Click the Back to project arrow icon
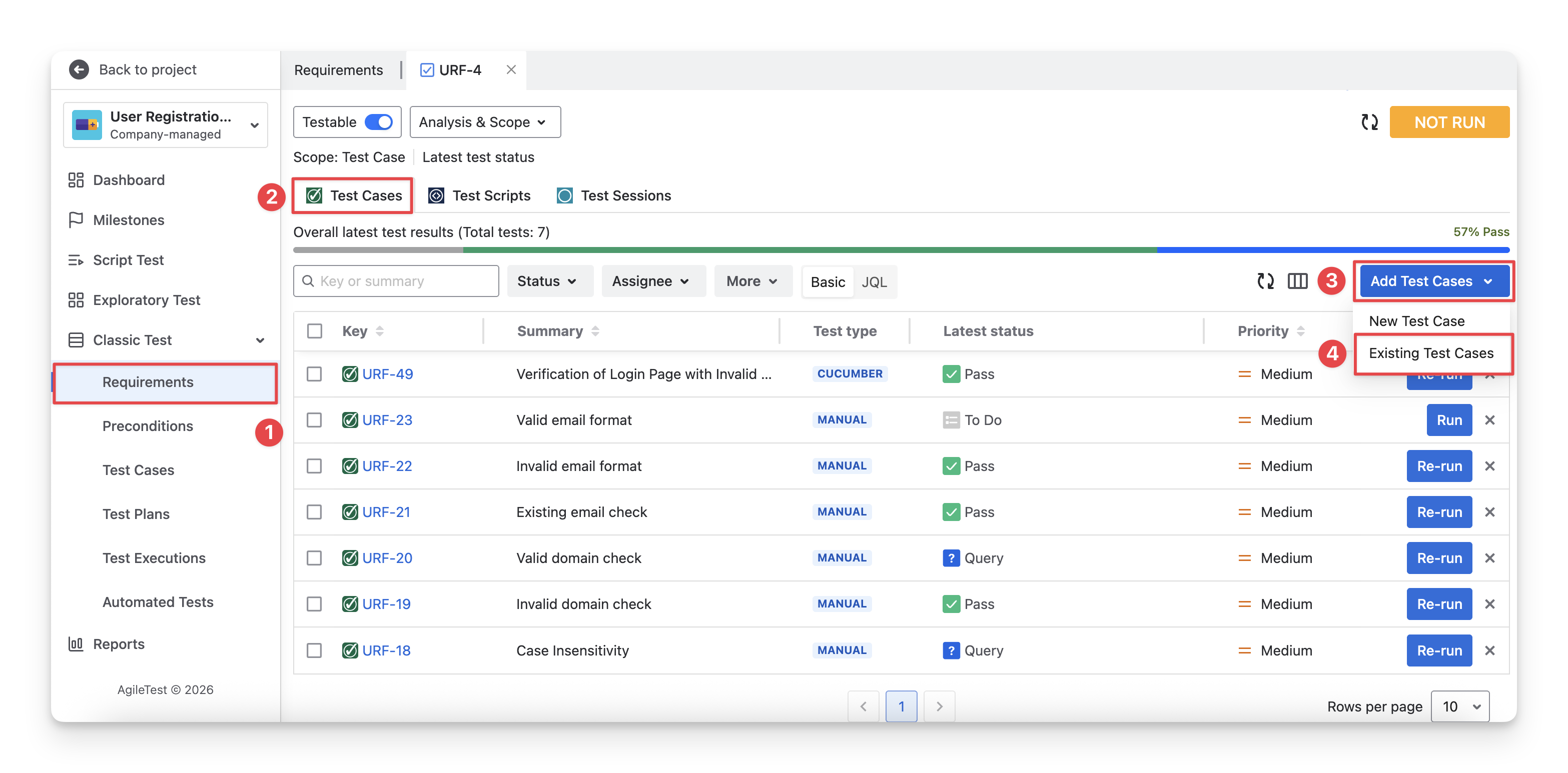 coord(79,69)
